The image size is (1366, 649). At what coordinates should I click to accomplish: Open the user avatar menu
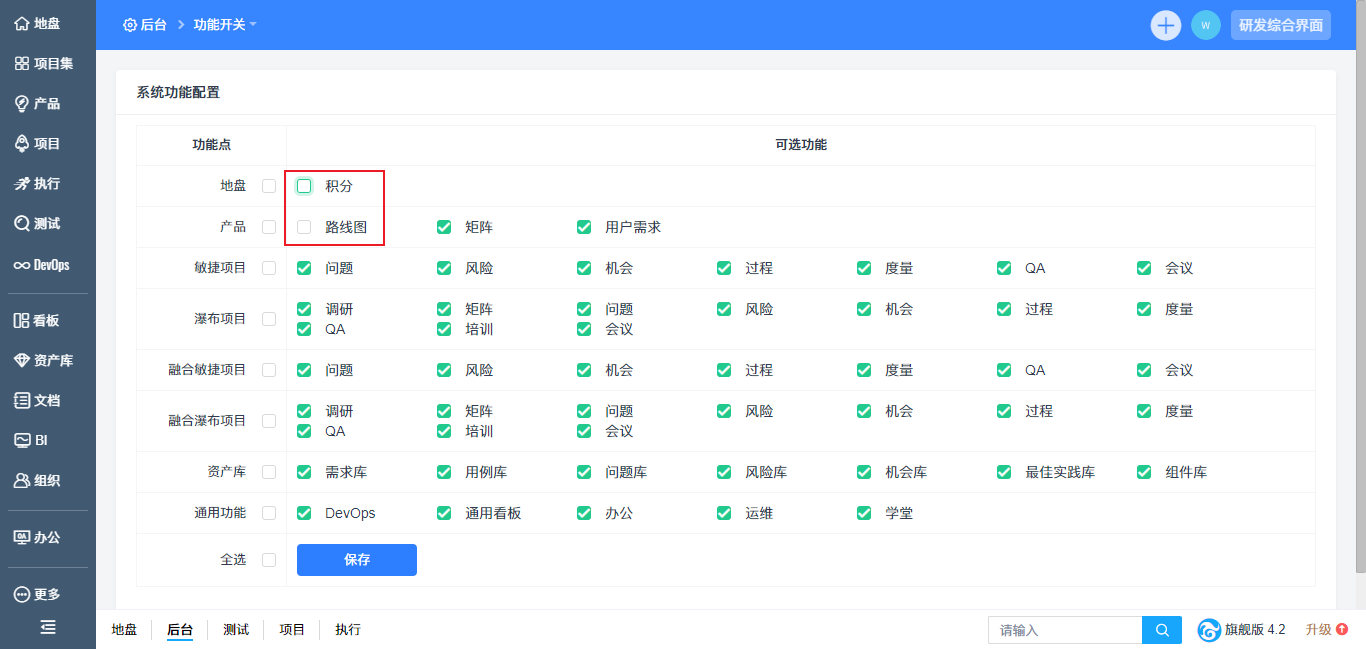click(1205, 25)
